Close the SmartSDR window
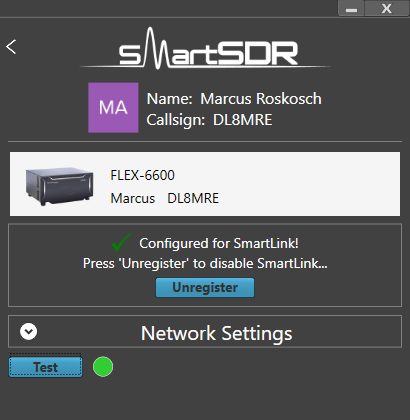410x420 pixels. tap(387, 8)
